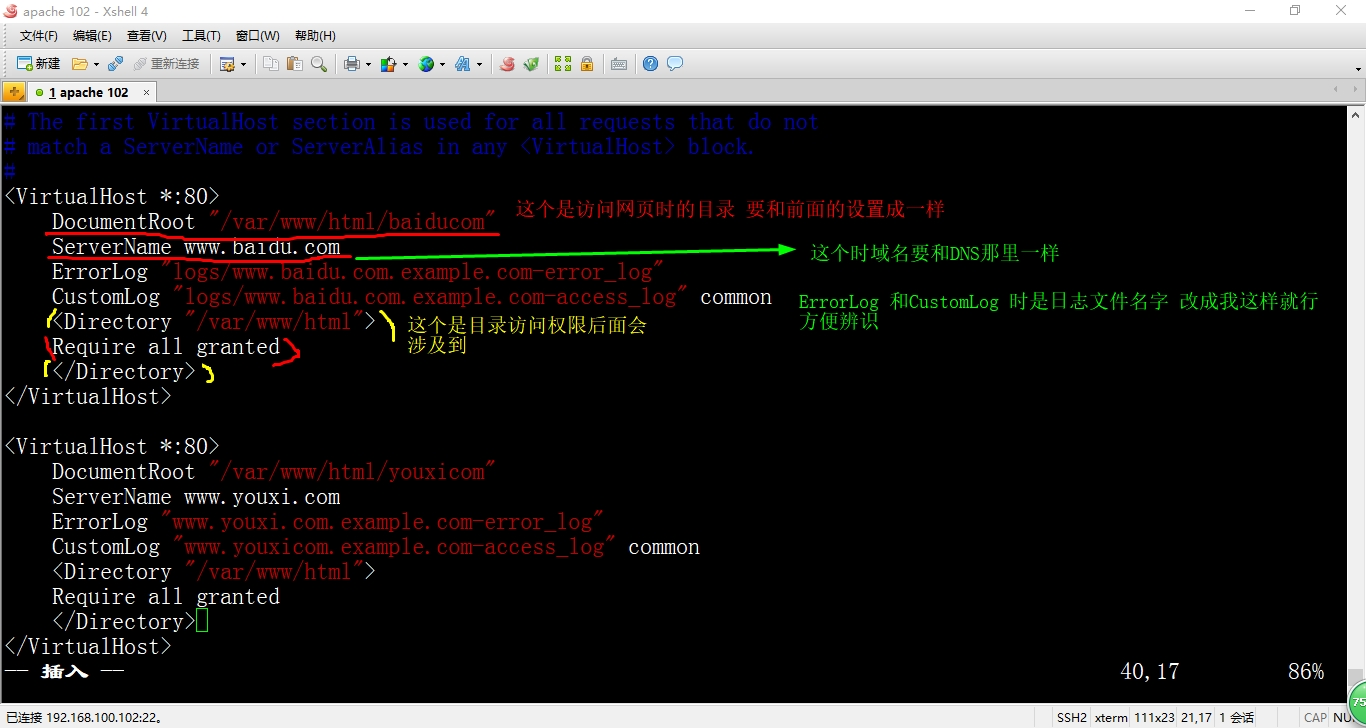The height and width of the screenshot is (728, 1366).
Task: Click the xterm status bar entry
Action: click(x=1111, y=717)
